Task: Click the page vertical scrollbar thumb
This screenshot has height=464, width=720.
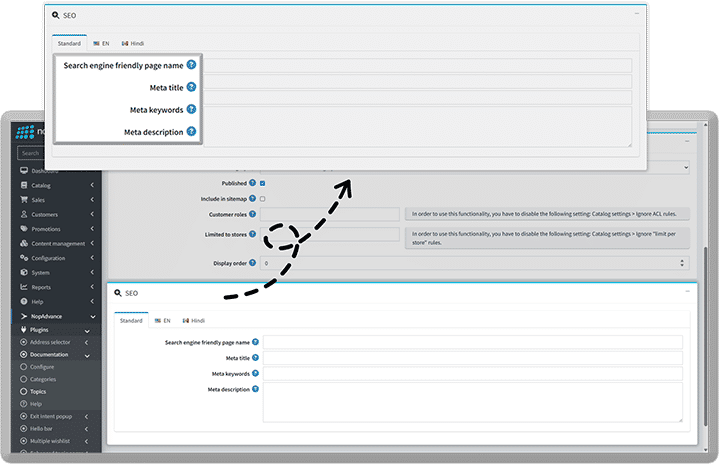Action: tap(705, 336)
